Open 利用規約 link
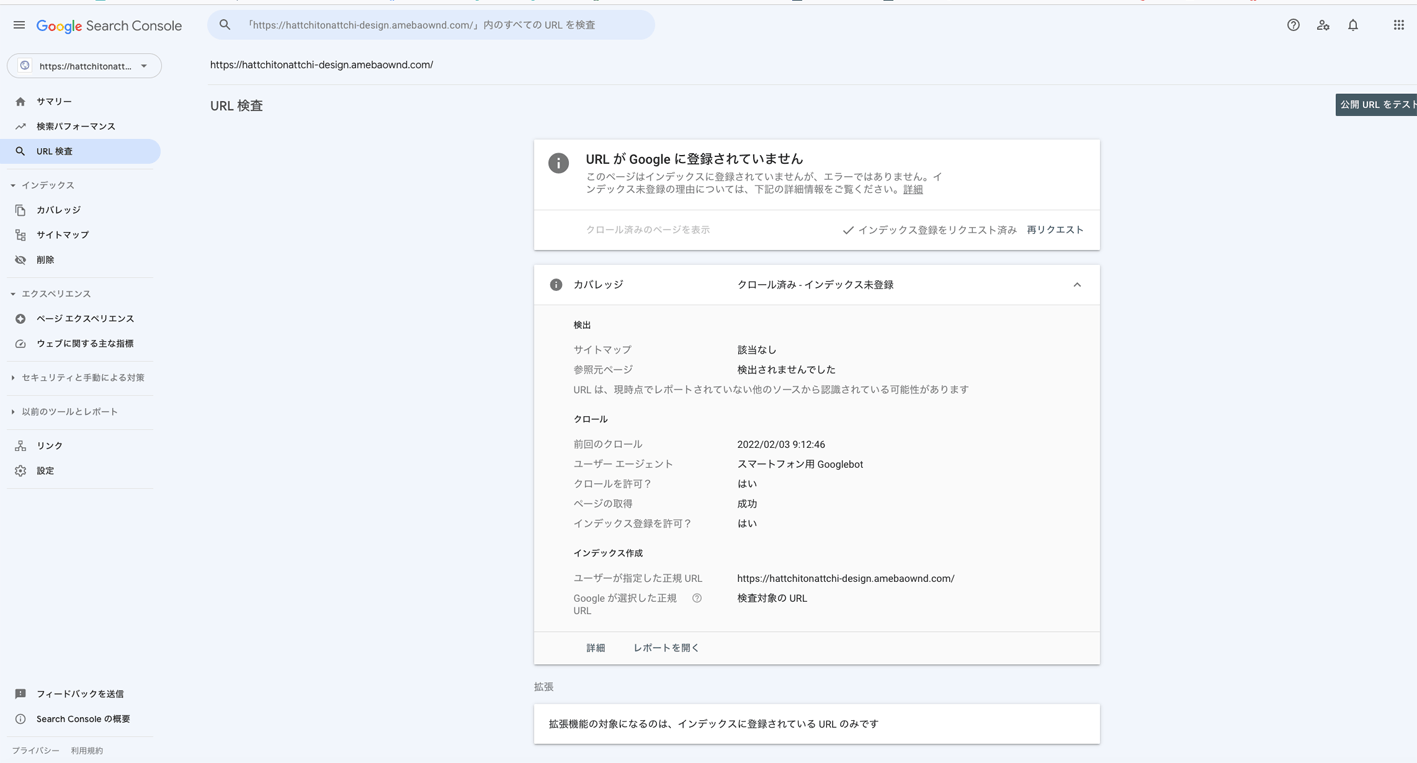Viewport: 1417px width, 763px height. point(87,751)
